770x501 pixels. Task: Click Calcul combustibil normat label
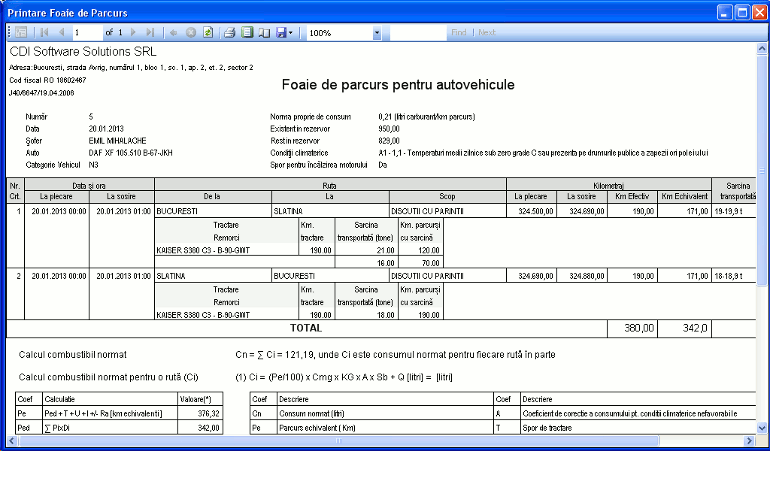coord(73,355)
